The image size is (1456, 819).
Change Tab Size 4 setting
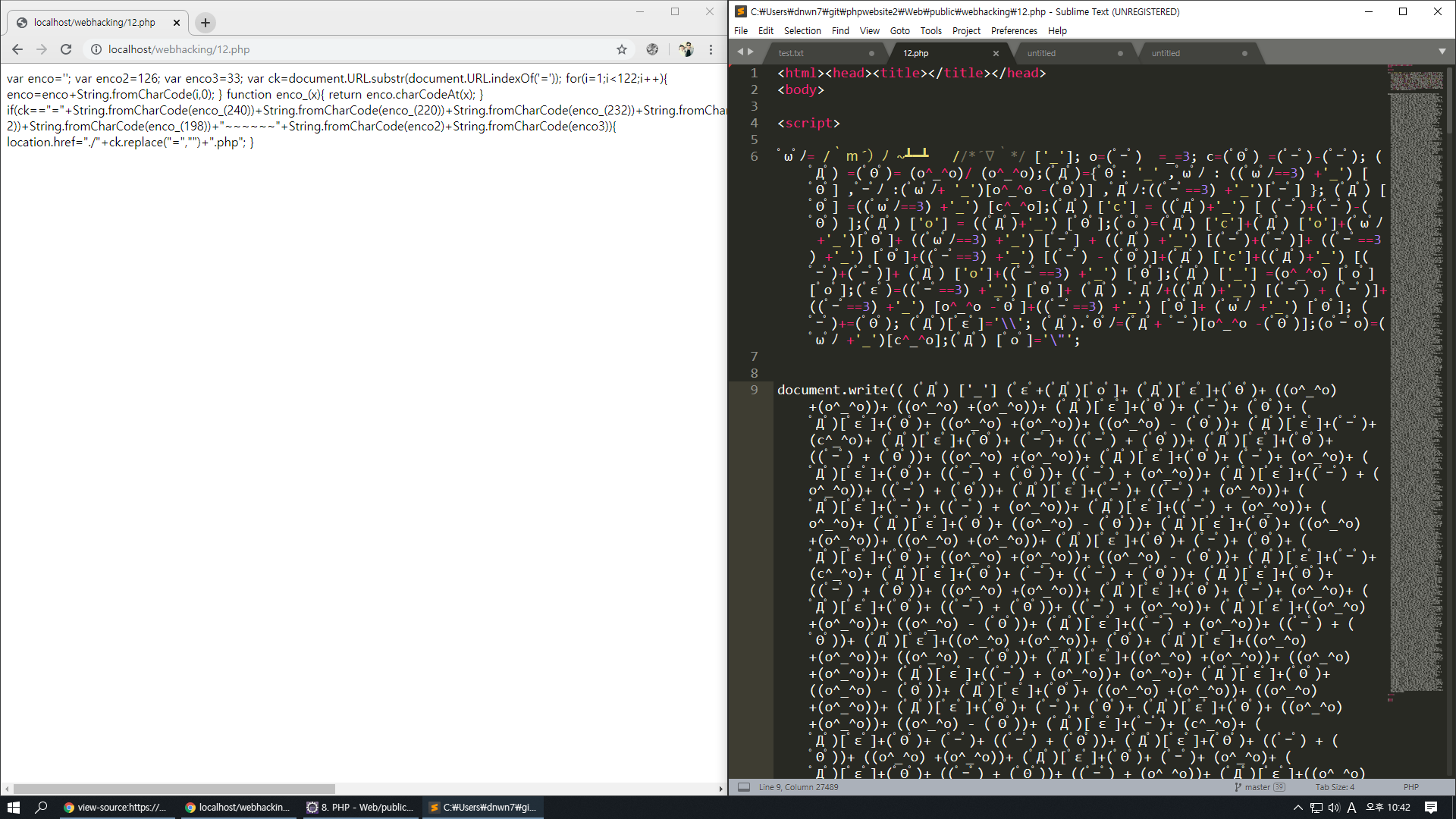click(x=1335, y=787)
